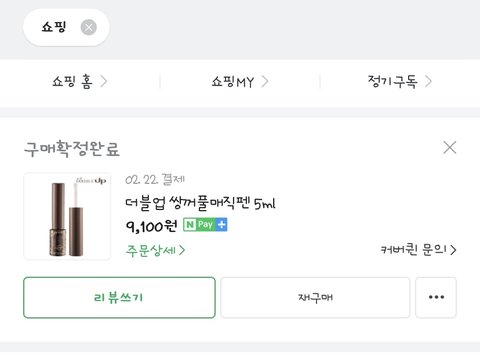Open the 커버퀸 문의 link
The image size is (480, 362).
pos(419,250)
